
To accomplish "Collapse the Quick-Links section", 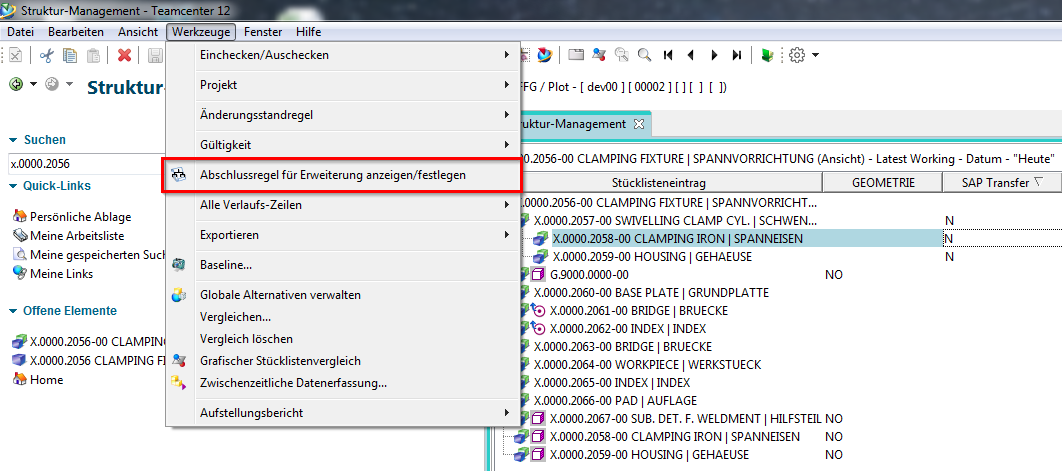I will pyautogui.click(x=13, y=186).
